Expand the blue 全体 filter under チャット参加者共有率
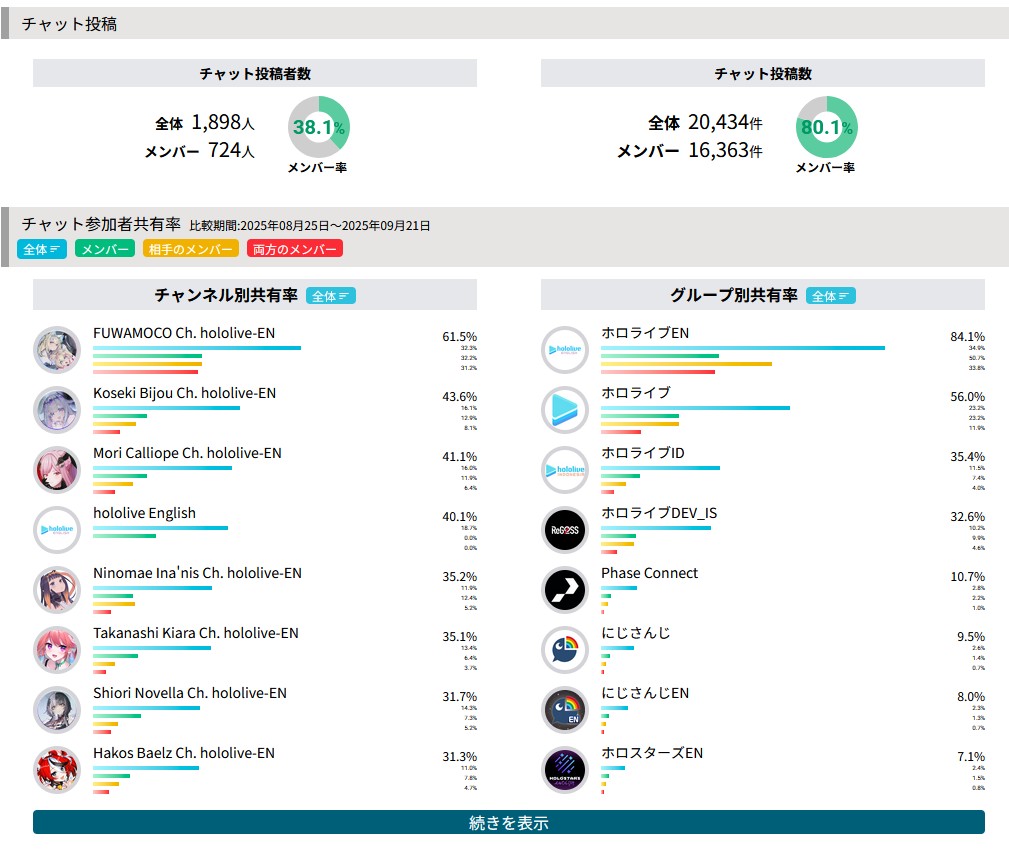Viewport: 1009px width, 849px height. tap(42, 249)
